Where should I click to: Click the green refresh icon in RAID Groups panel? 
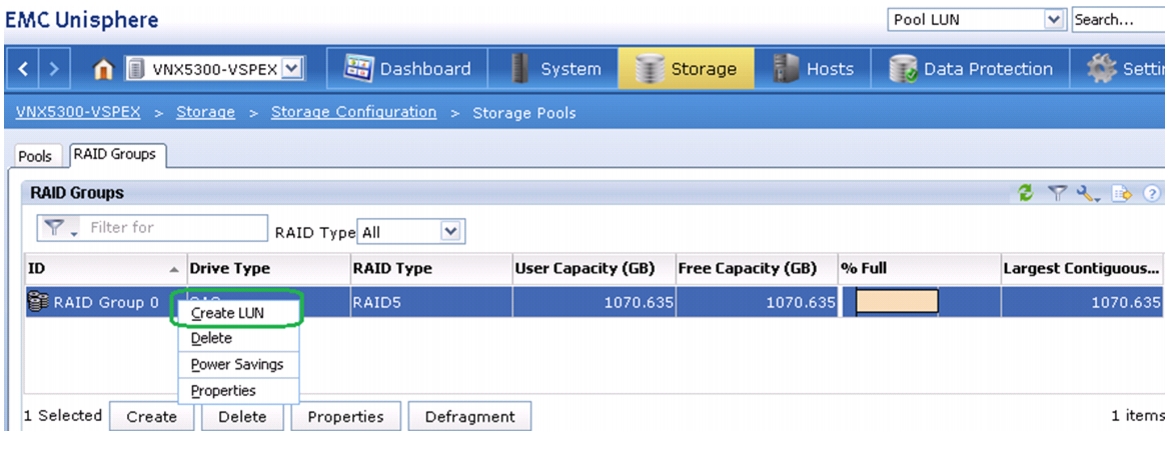pyautogui.click(x=1026, y=194)
